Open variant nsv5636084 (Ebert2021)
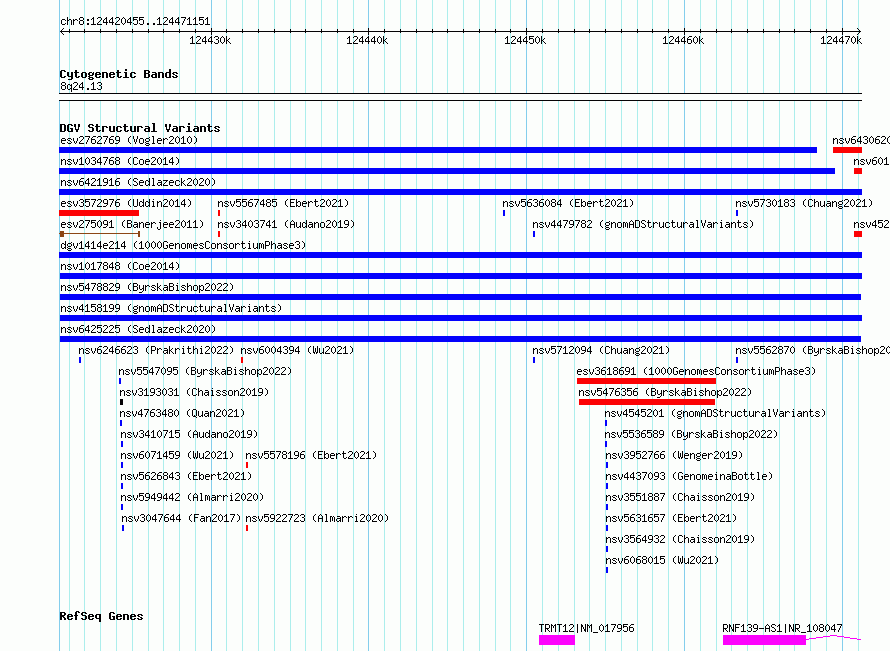The width and height of the screenshot is (890, 651). 568,203
